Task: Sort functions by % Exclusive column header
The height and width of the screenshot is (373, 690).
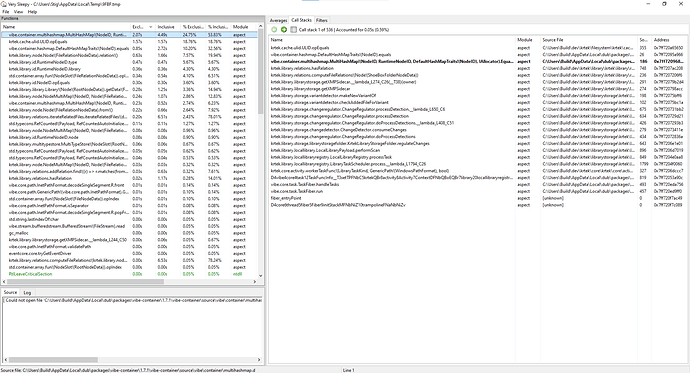Action: pyautogui.click(x=194, y=27)
